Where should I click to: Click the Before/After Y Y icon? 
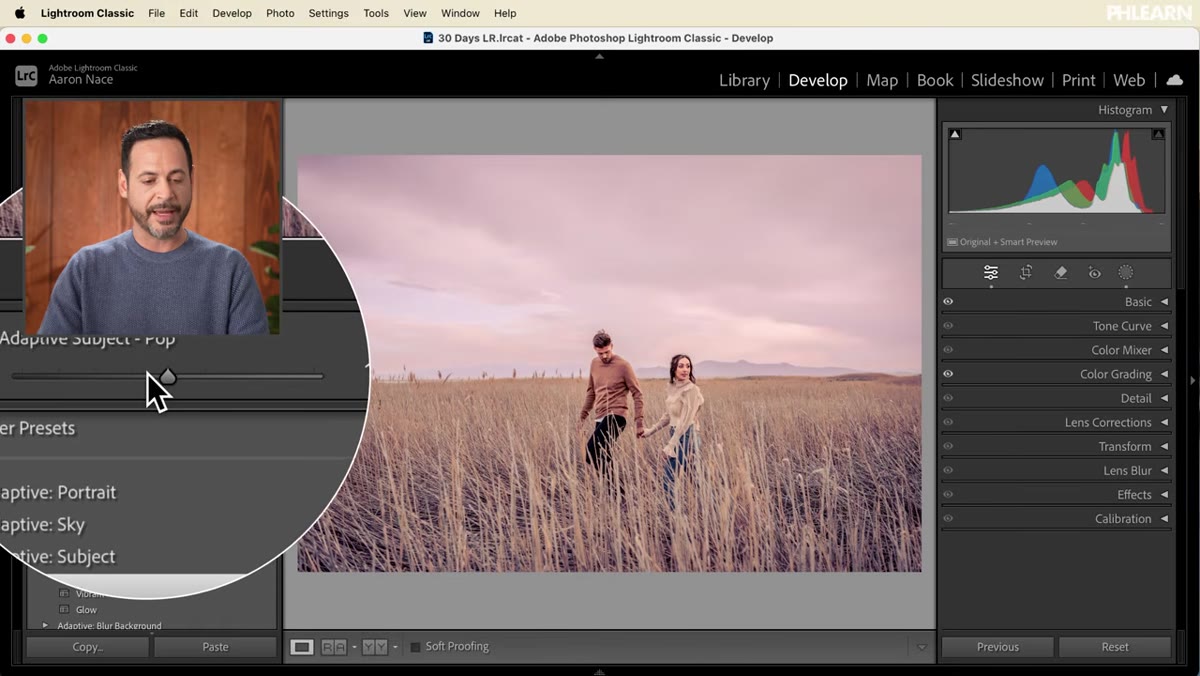(x=374, y=647)
